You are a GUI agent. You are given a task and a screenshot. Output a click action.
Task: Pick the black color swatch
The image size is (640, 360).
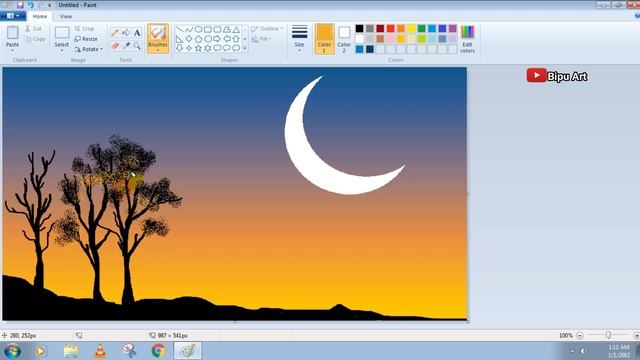pos(359,28)
